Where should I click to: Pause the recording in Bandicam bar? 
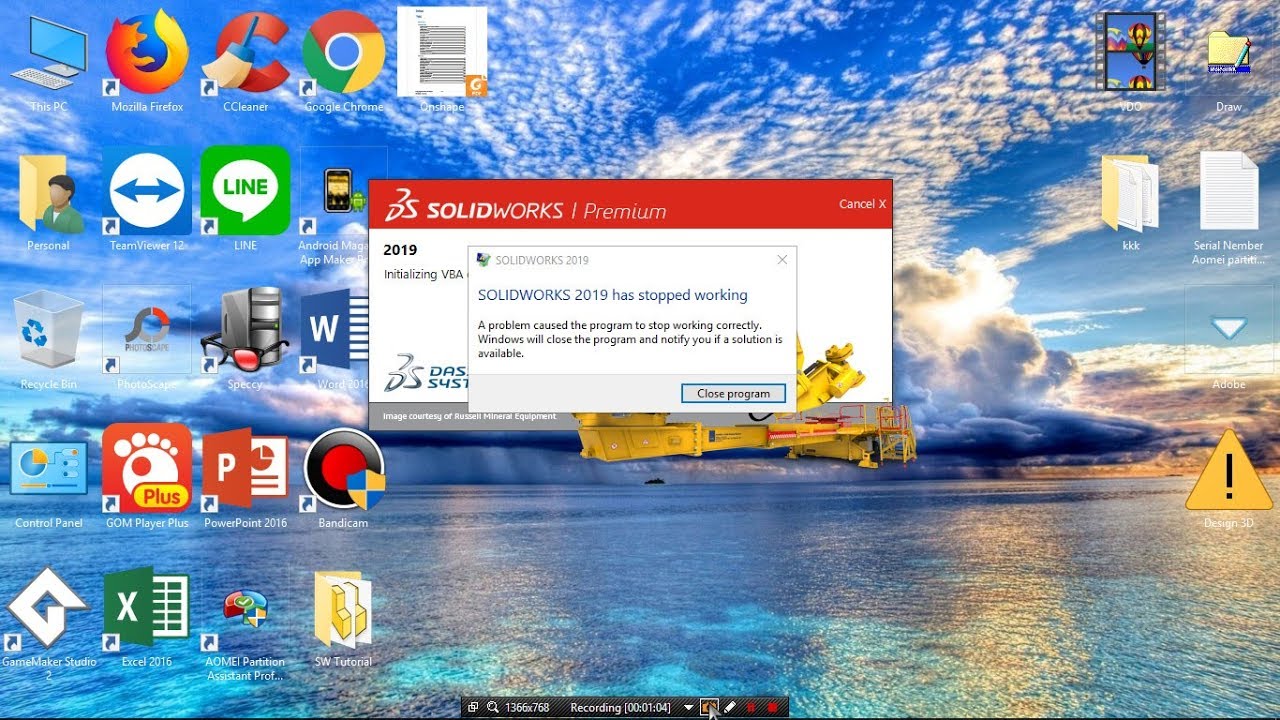751,707
